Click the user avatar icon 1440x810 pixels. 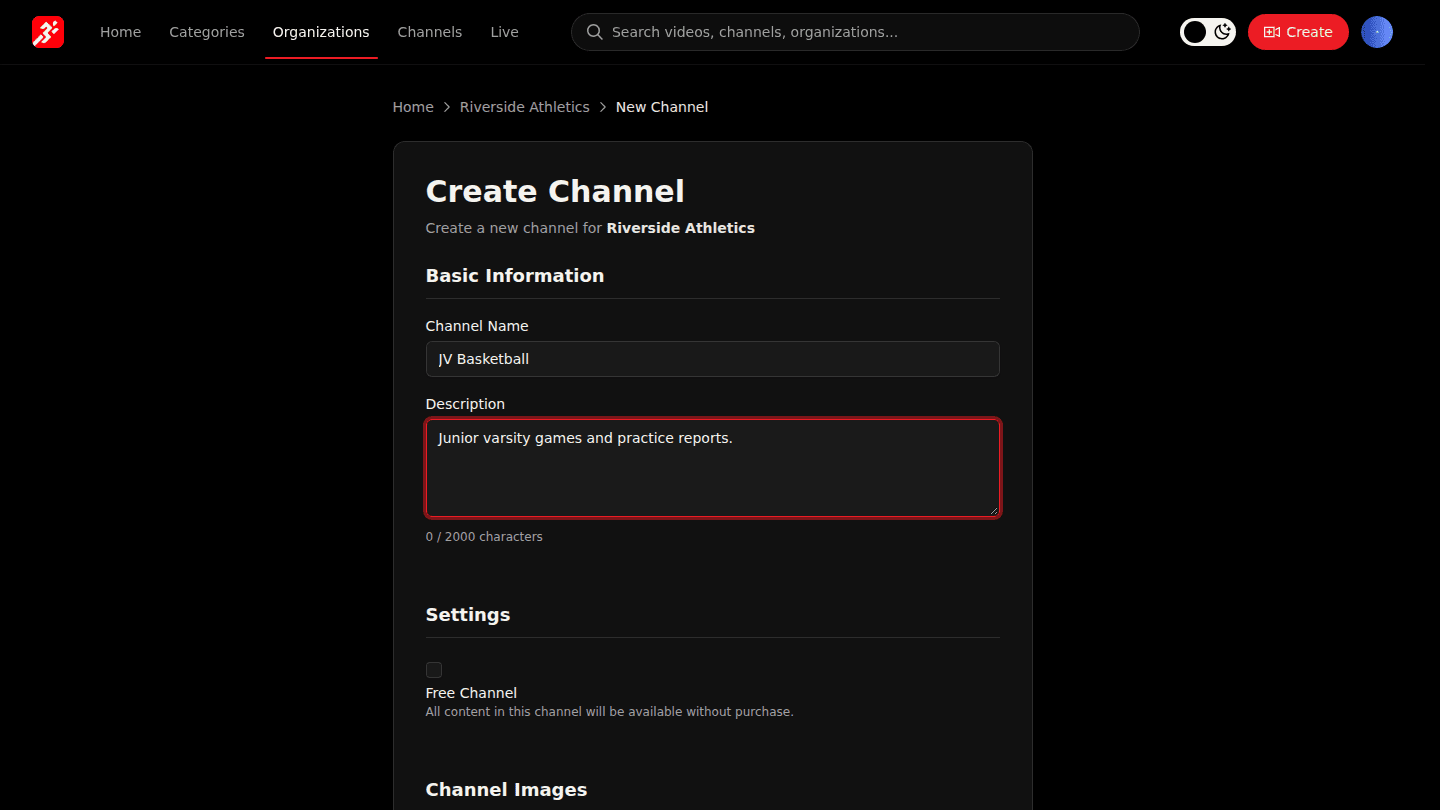click(1377, 32)
